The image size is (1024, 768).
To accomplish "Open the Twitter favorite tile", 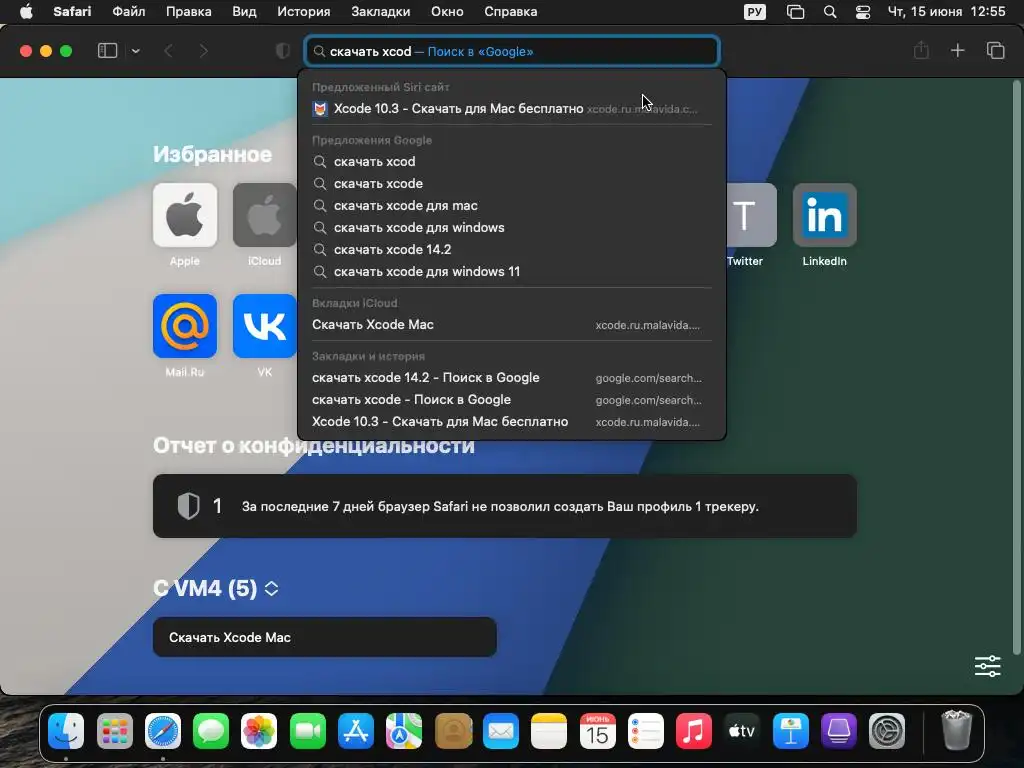I will (752, 215).
